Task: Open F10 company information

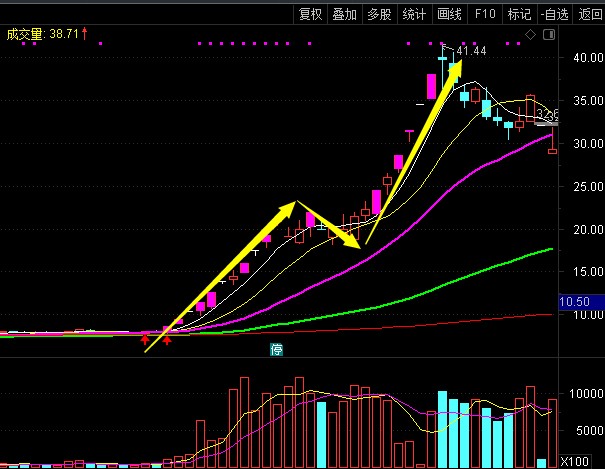Action: pos(485,14)
